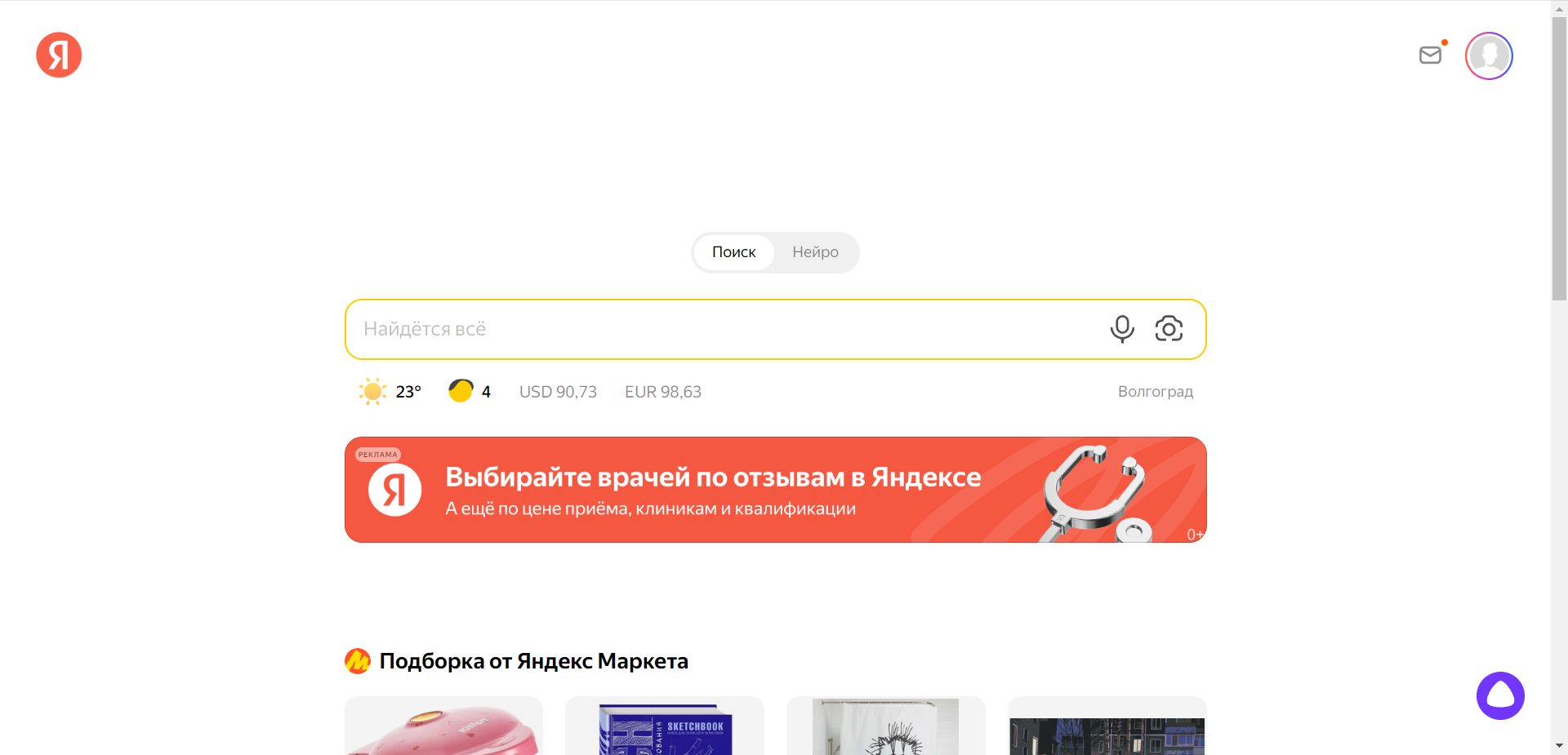Open the Yandex Market icon

pyautogui.click(x=357, y=660)
